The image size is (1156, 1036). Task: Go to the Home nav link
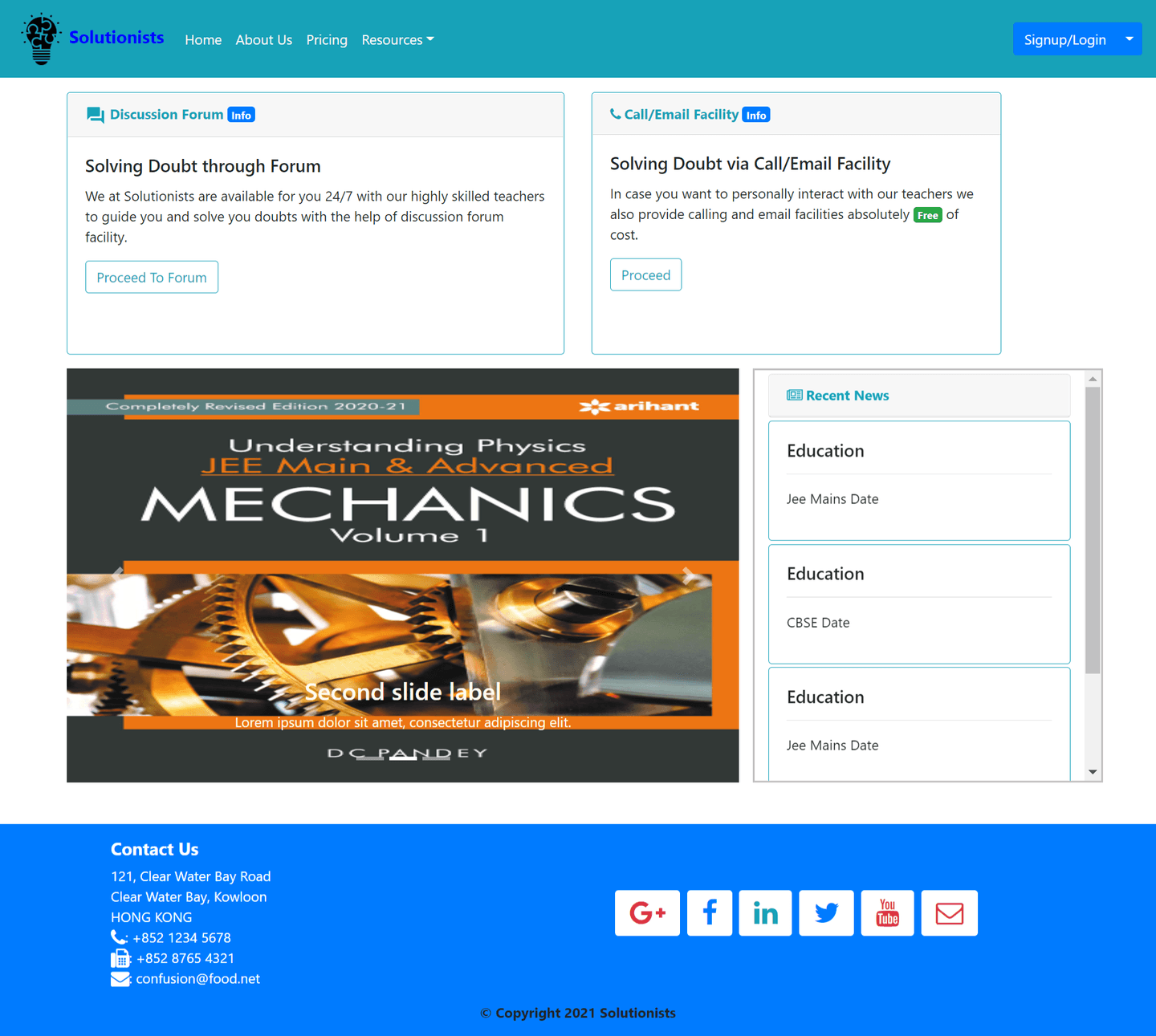point(203,39)
